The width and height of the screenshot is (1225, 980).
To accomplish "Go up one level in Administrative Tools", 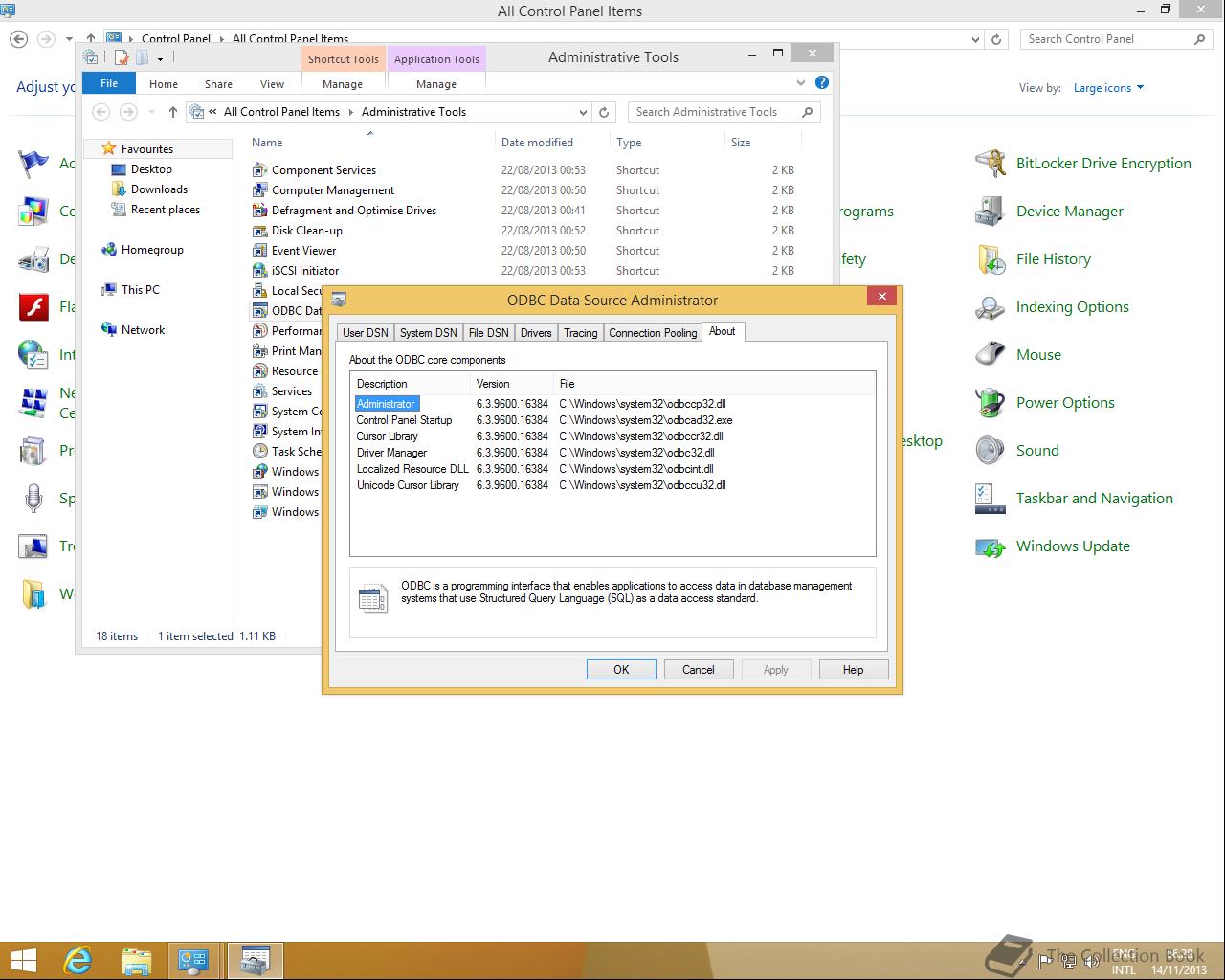I will click(173, 112).
